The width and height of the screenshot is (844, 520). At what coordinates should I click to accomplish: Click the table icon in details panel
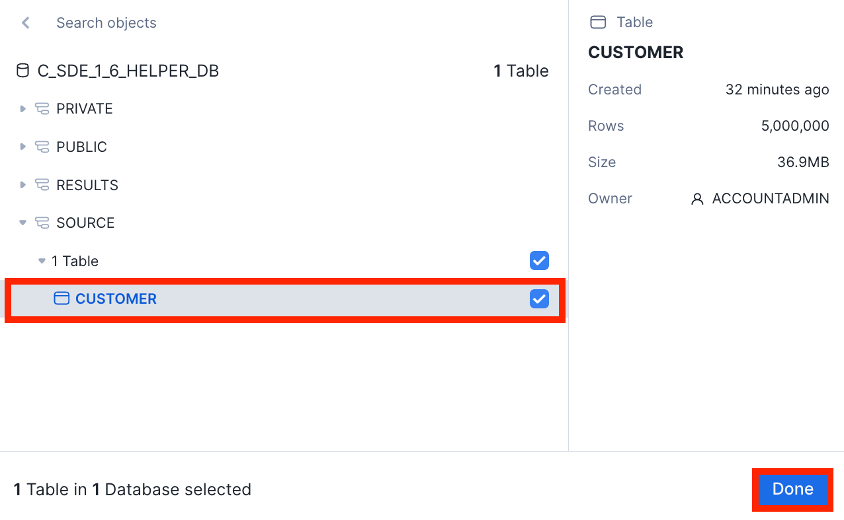(599, 22)
